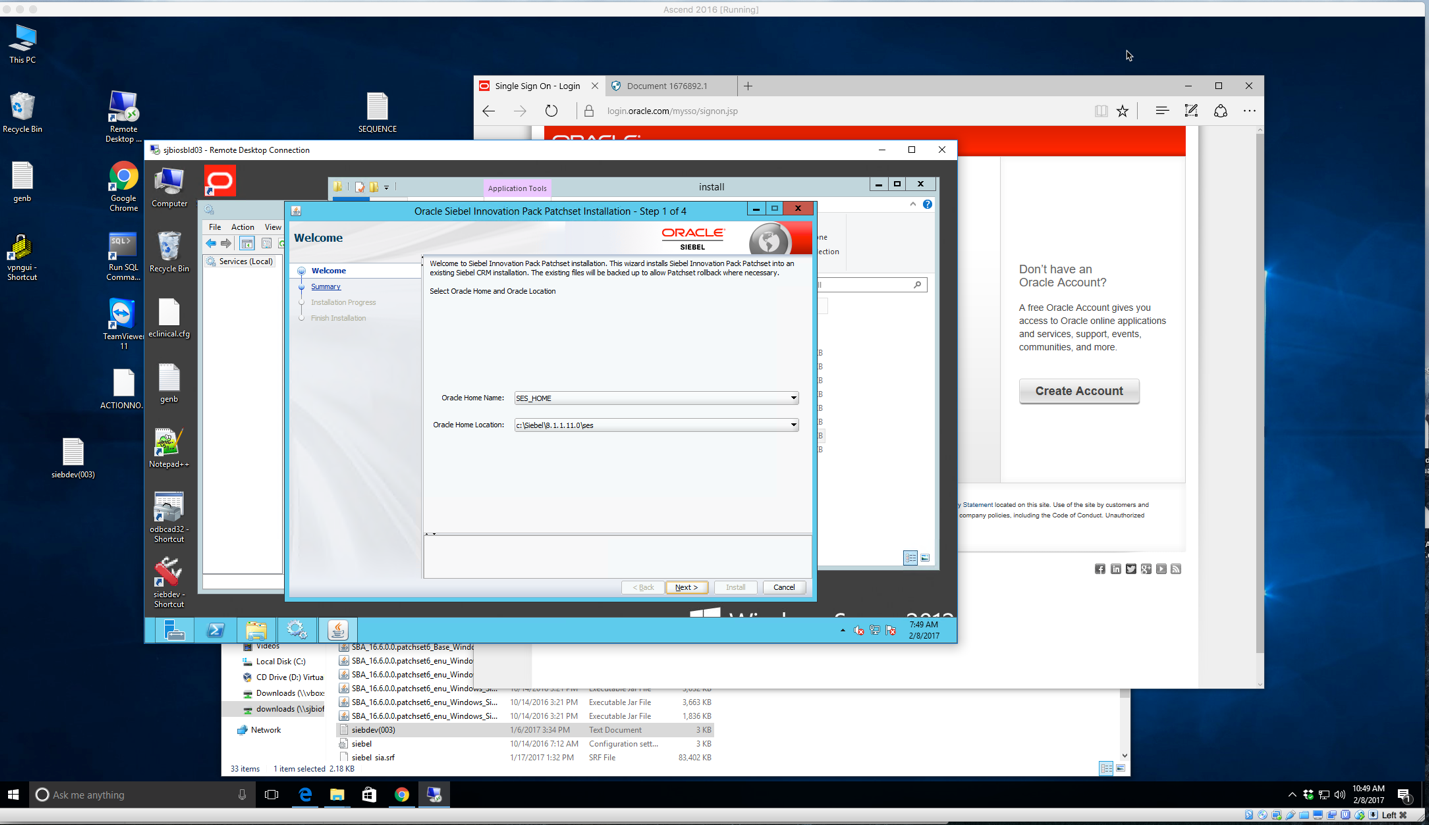This screenshot has width=1429, height=825.
Task: Click YouTube icon on Oracle page footer
Action: 1161,569
